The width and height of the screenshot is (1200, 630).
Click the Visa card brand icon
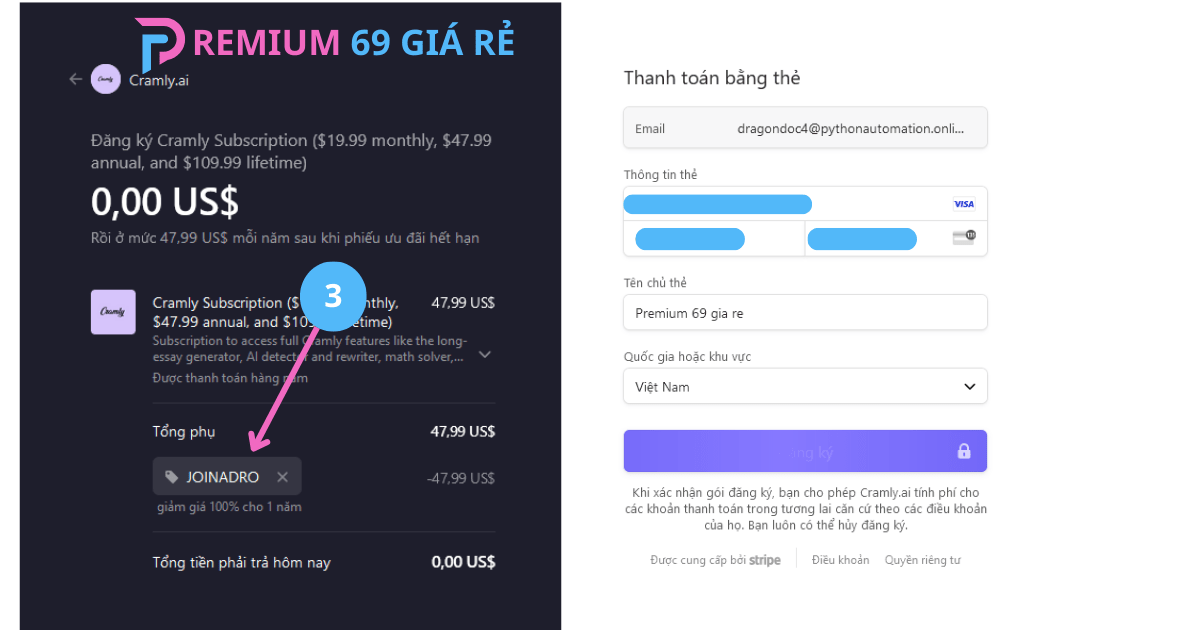tap(963, 204)
